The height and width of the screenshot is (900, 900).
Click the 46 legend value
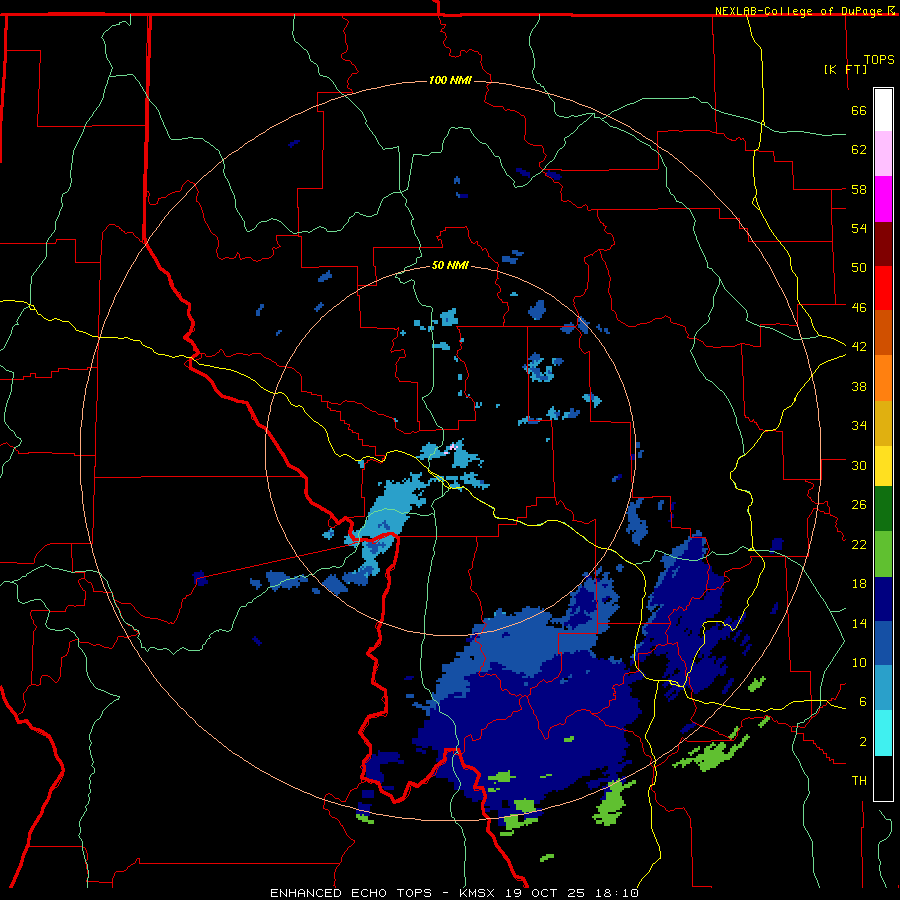click(x=859, y=307)
